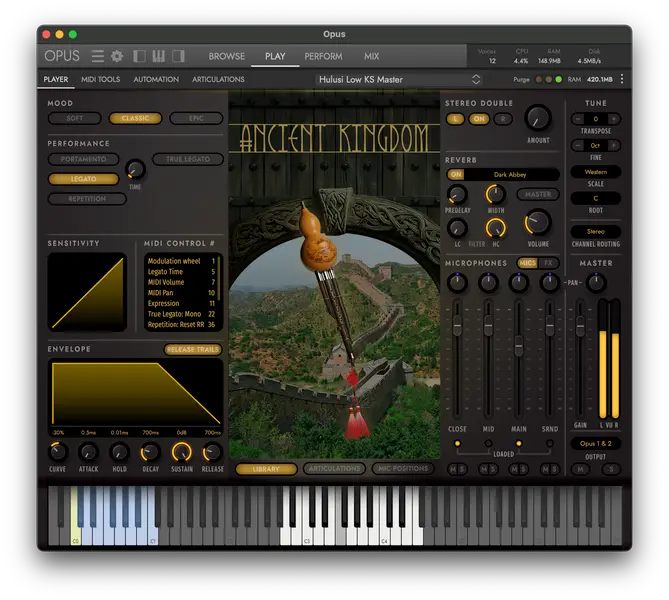Viewport: 669px width, 600px height.
Task: Turn off the Reverb ON switch
Action: pyautogui.click(x=456, y=174)
